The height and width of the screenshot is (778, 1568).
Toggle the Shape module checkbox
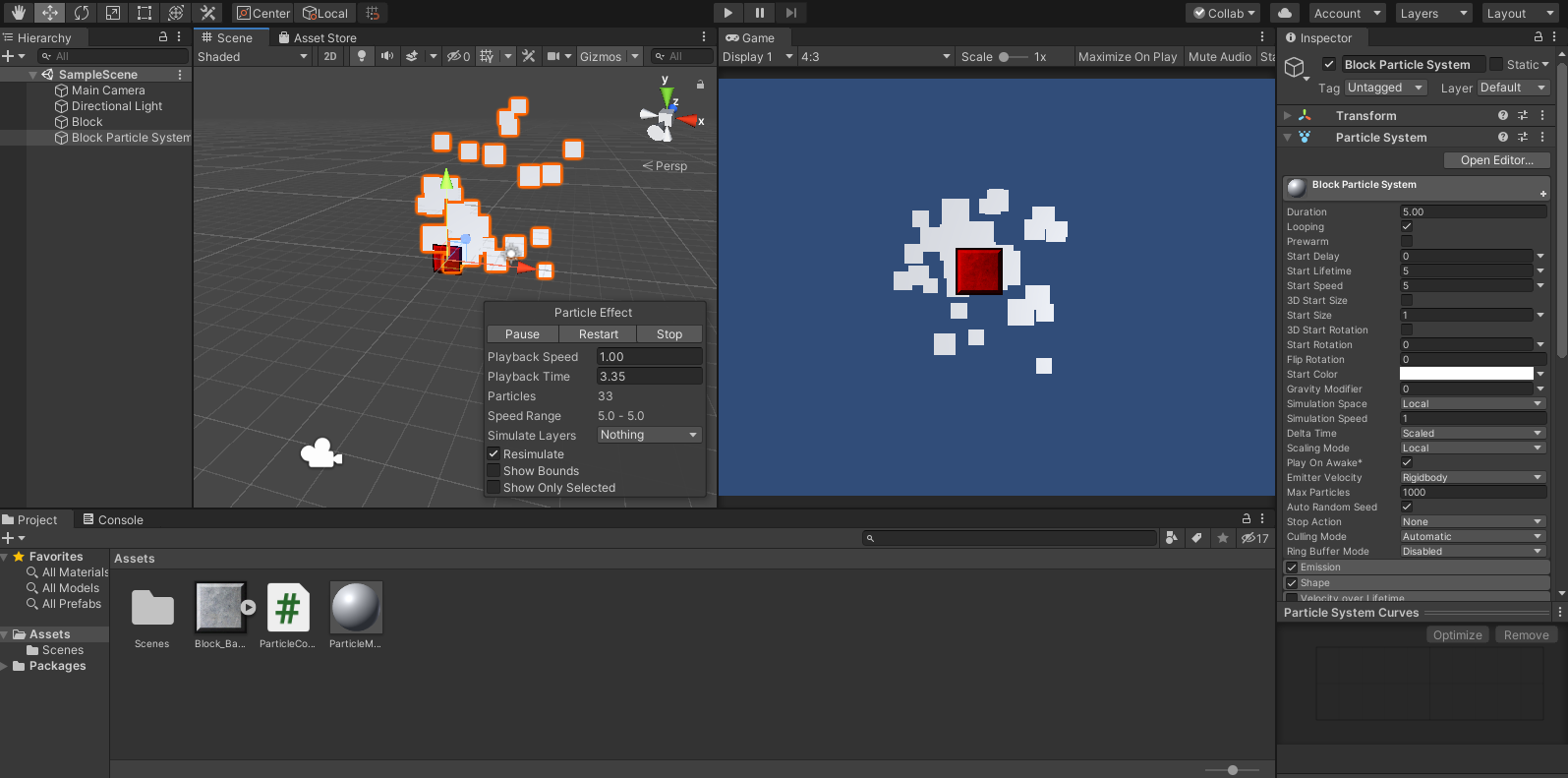tap(1292, 582)
